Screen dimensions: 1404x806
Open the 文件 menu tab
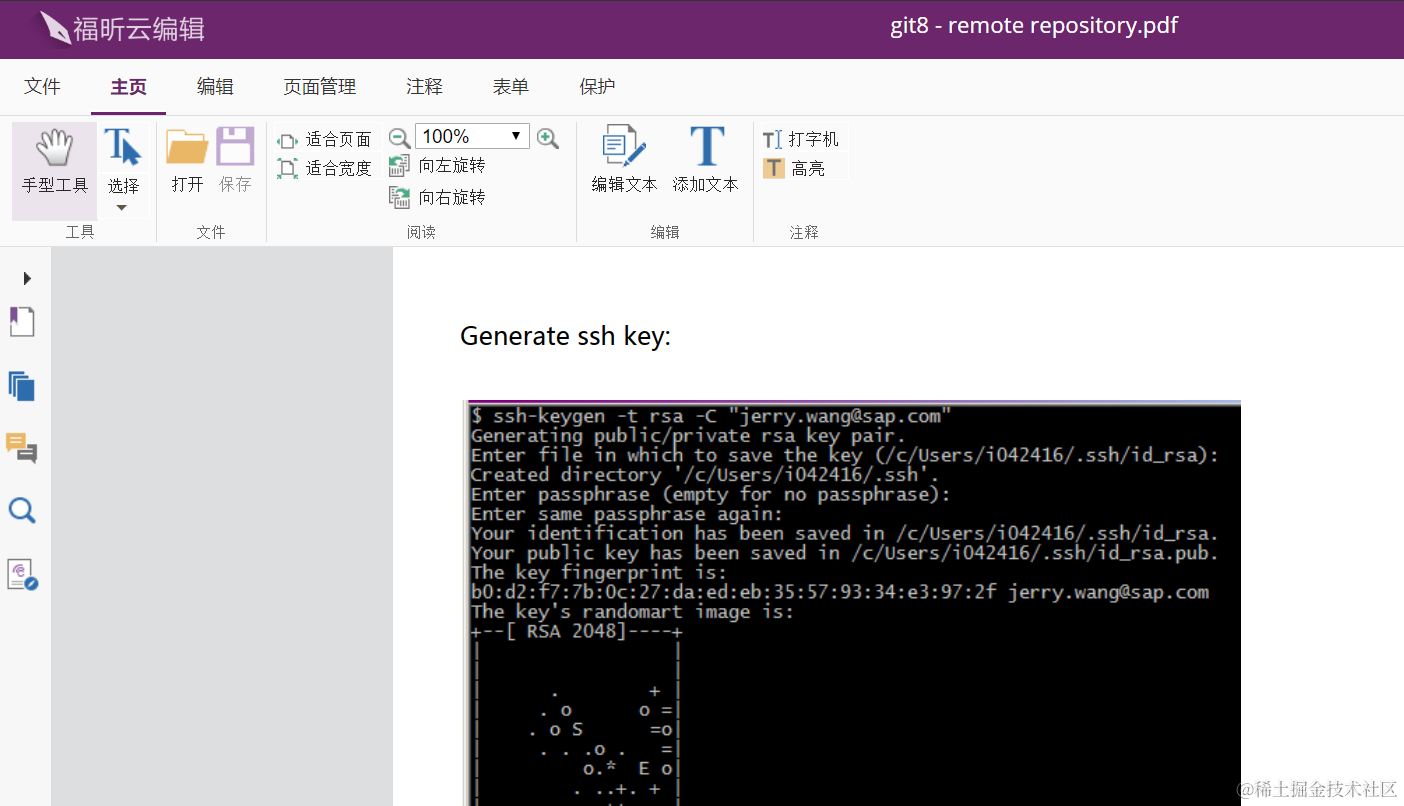coord(42,87)
